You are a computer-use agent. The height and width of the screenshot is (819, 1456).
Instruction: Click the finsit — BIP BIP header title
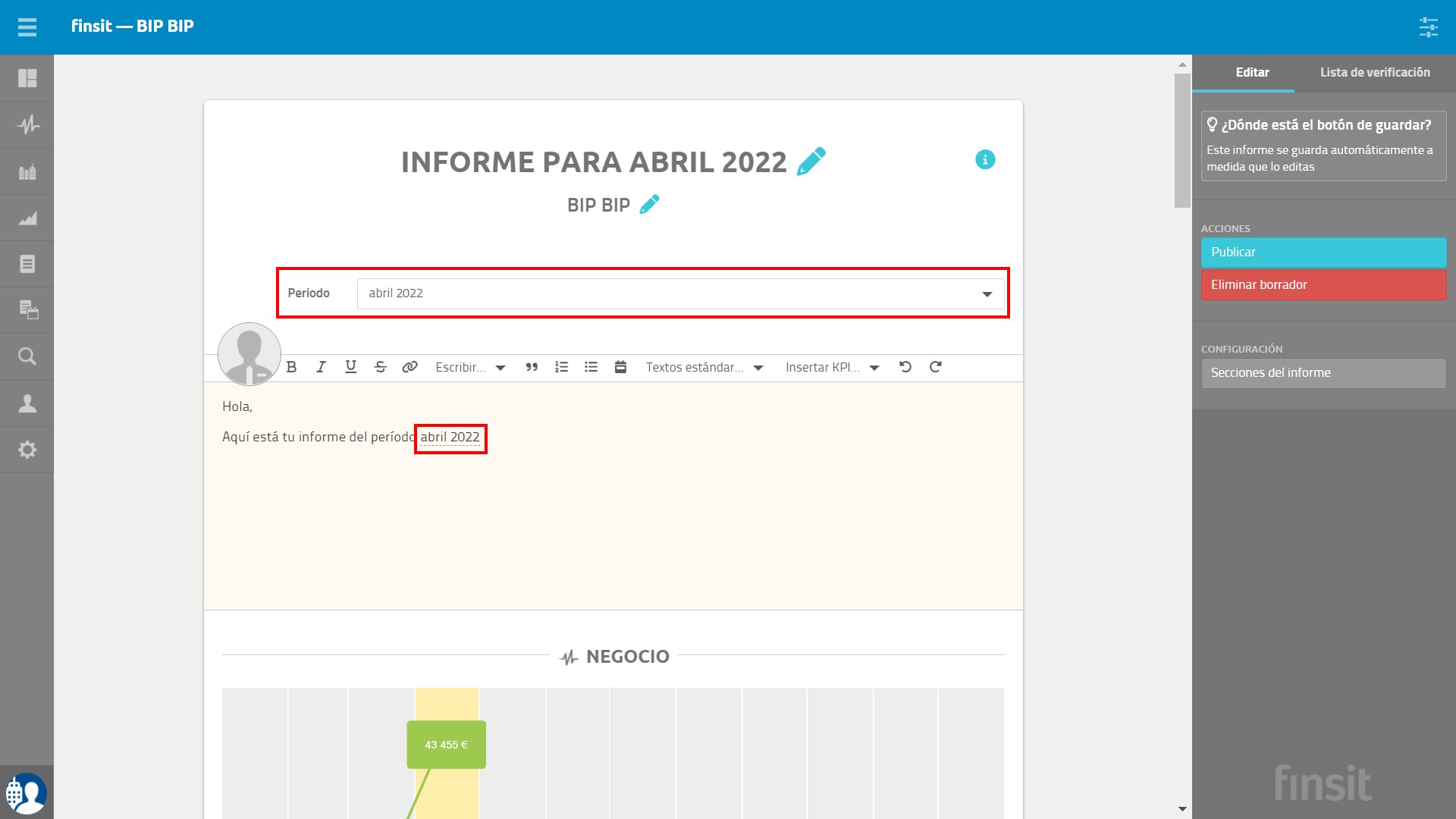(133, 27)
